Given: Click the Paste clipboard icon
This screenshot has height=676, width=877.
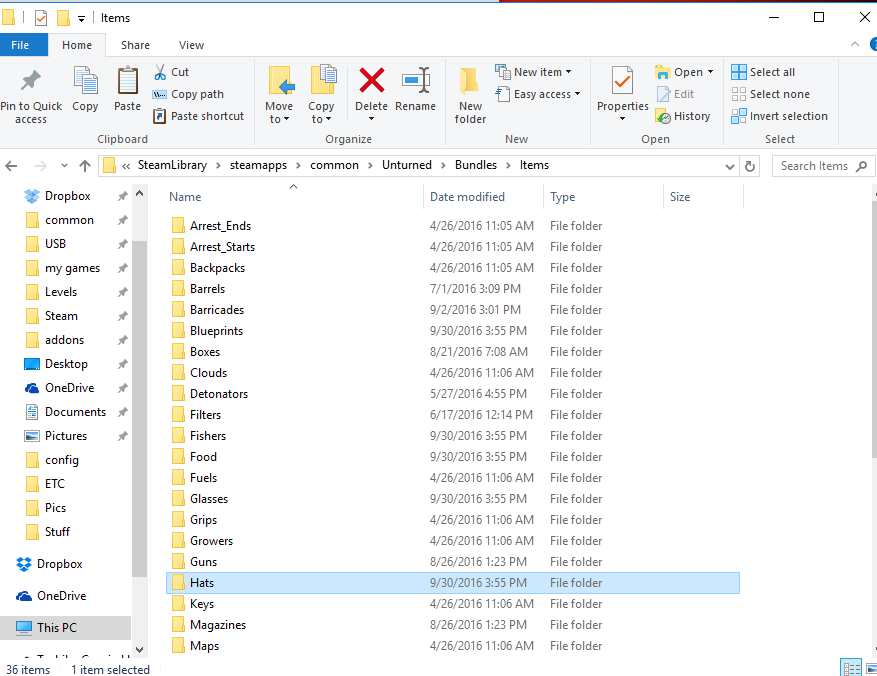Looking at the screenshot, I should [x=128, y=80].
